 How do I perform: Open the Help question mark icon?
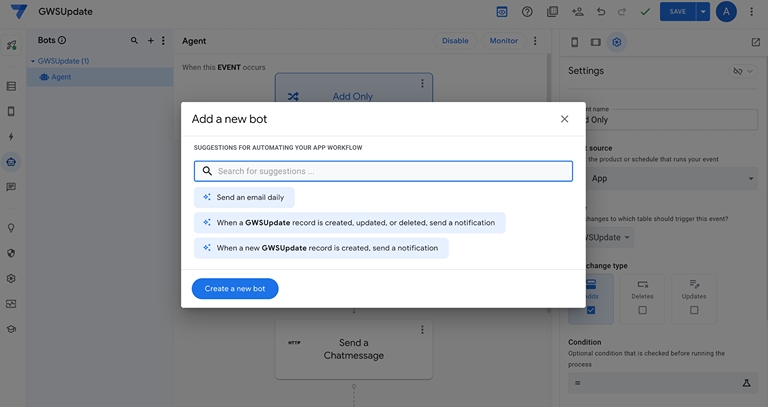(527, 12)
